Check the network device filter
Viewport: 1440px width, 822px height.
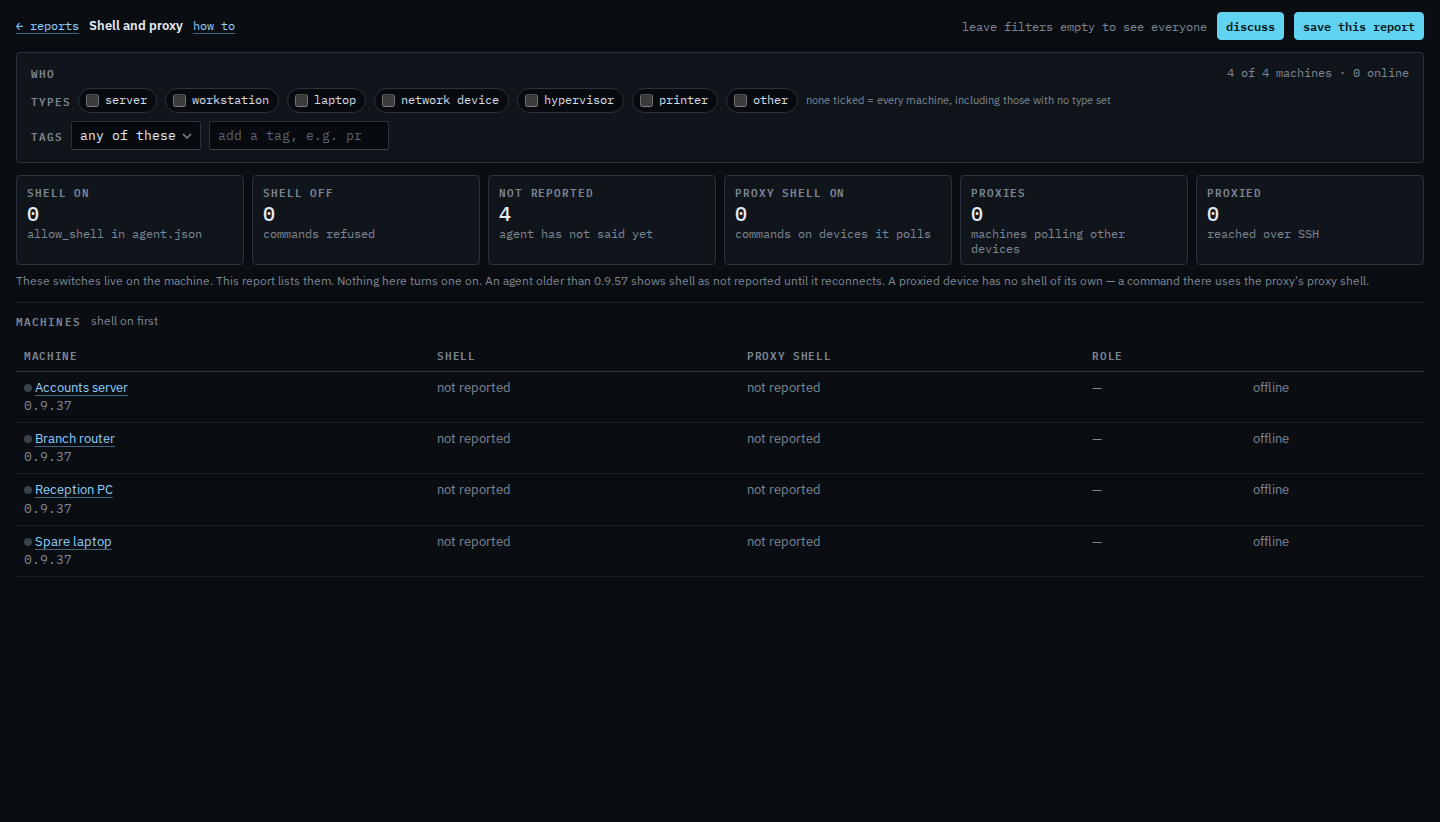point(389,100)
